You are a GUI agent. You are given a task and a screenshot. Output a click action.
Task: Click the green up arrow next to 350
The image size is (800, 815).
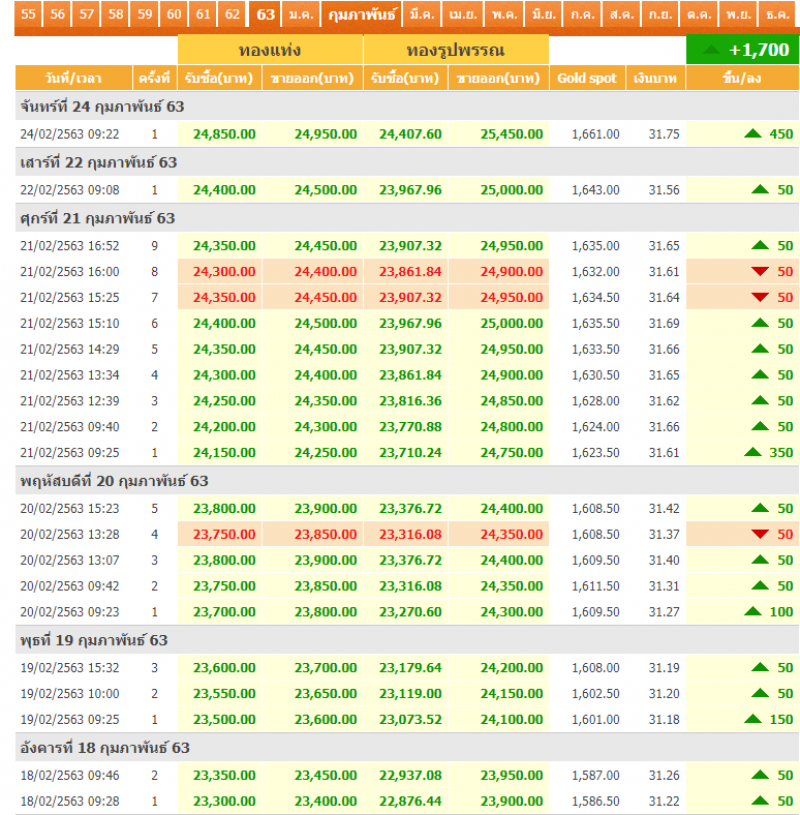tap(753, 452)
